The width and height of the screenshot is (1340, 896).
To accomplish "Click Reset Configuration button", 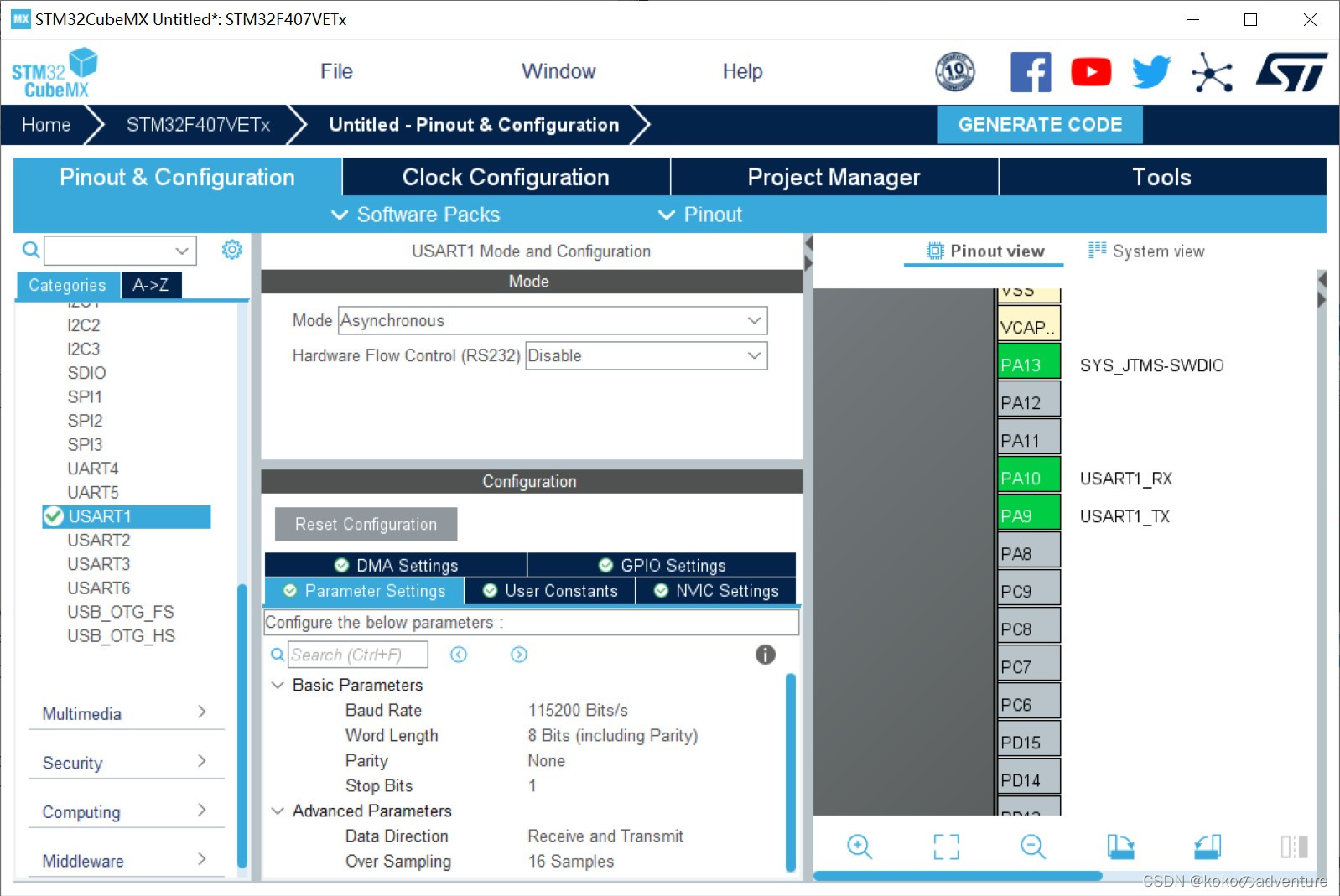I will (366, 524).
